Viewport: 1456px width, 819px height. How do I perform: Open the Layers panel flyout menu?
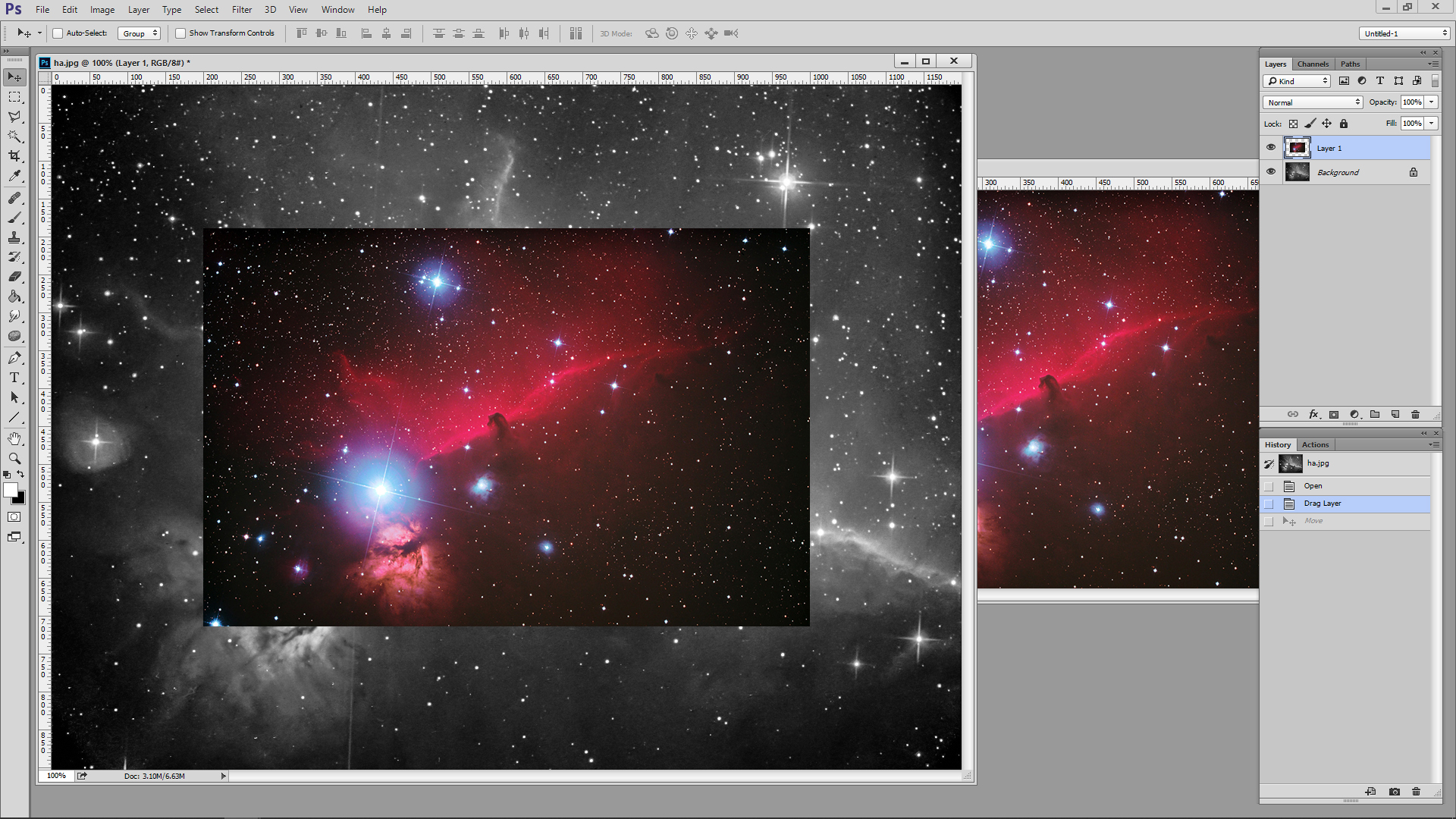[x=1433, y=64]
